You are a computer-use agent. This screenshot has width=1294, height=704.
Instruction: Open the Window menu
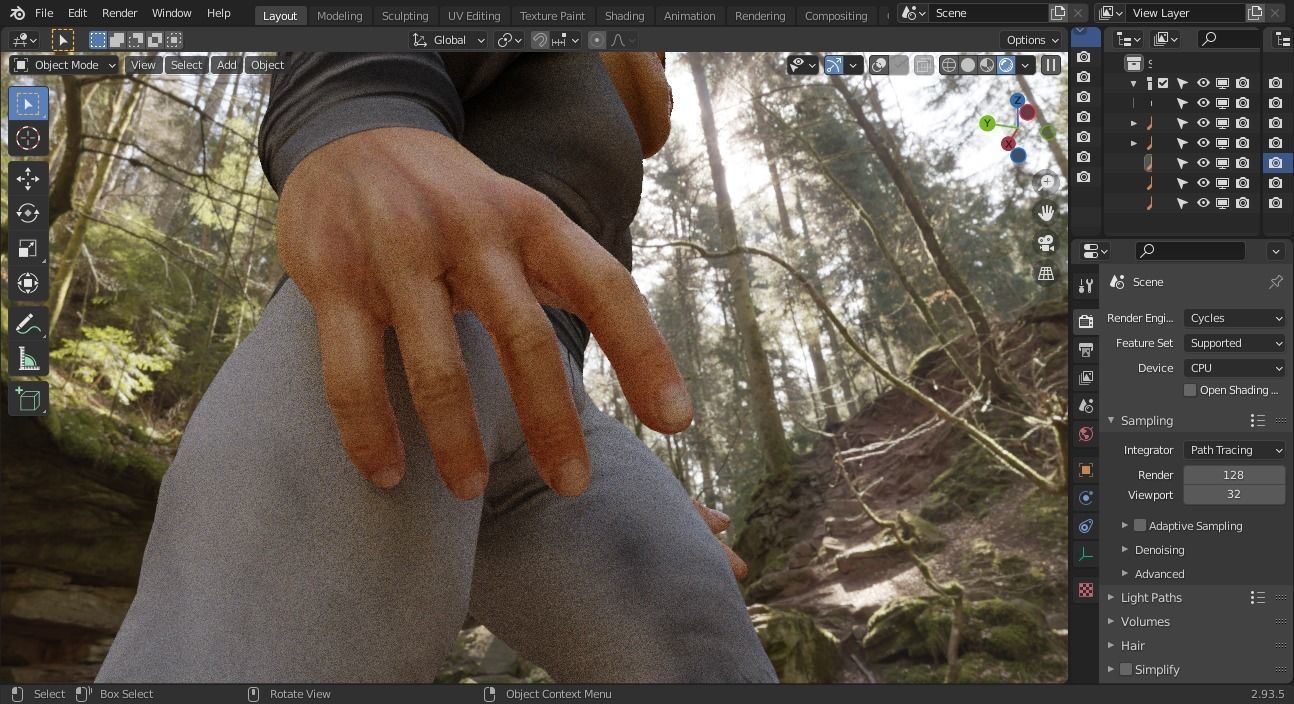[171, 13]
